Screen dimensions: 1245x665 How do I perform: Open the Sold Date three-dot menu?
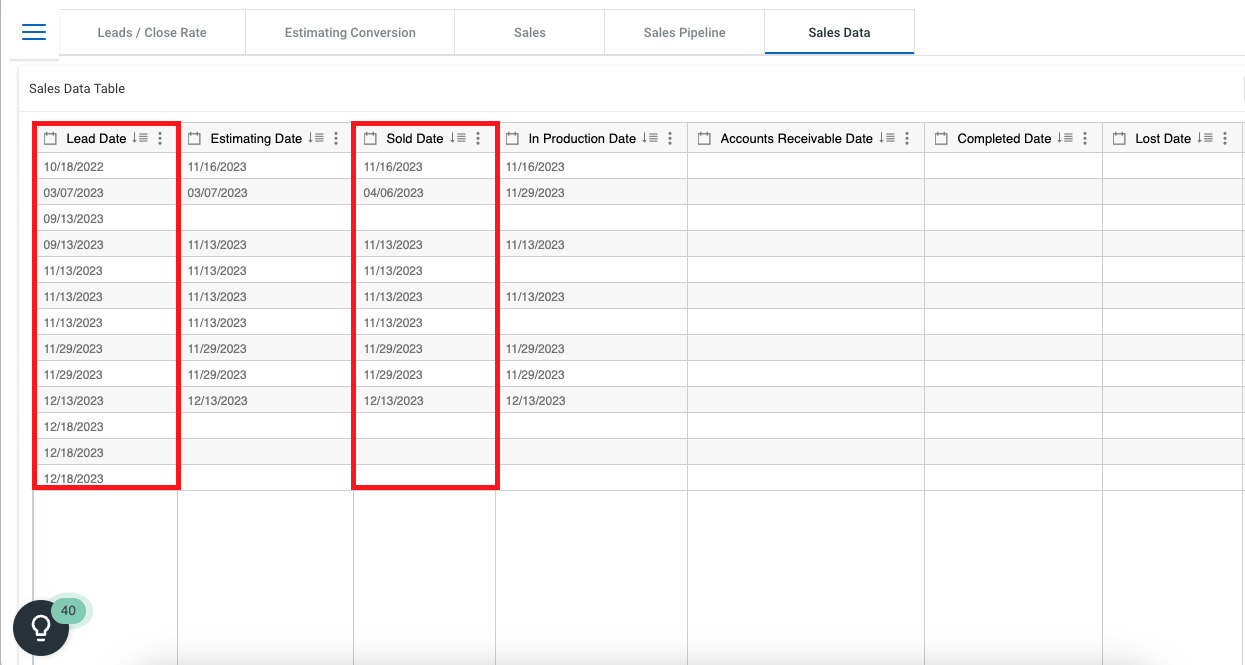point(478,138)
